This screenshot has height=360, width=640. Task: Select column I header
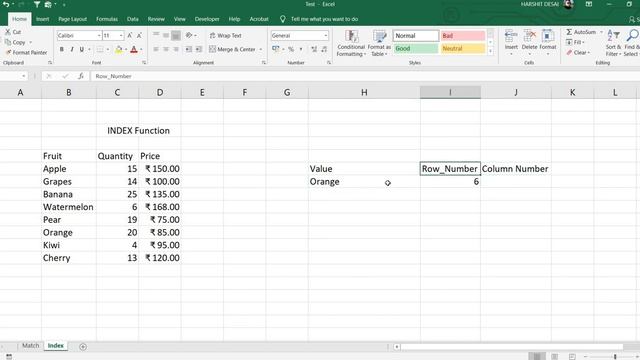click(x=450, y=92)
